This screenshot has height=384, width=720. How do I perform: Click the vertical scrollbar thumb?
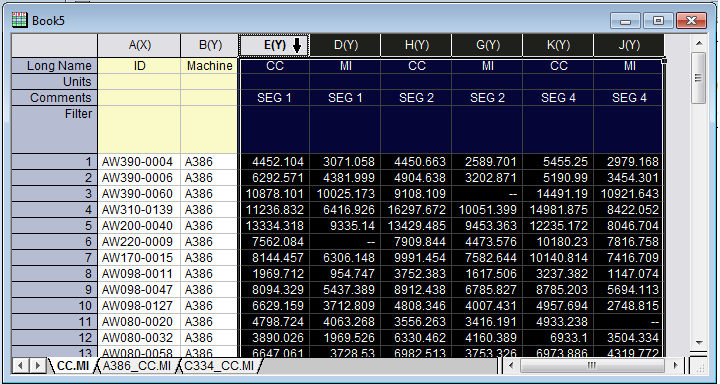[698, 78]
